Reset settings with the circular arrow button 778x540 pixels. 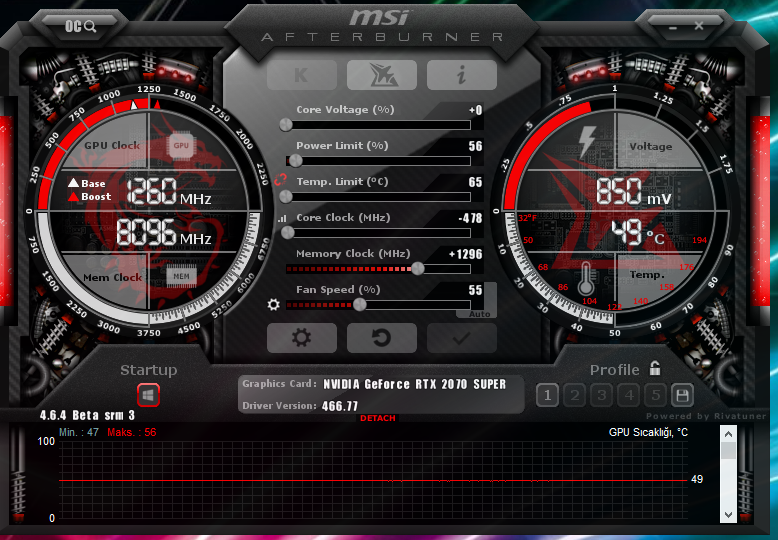coord(382,338)
